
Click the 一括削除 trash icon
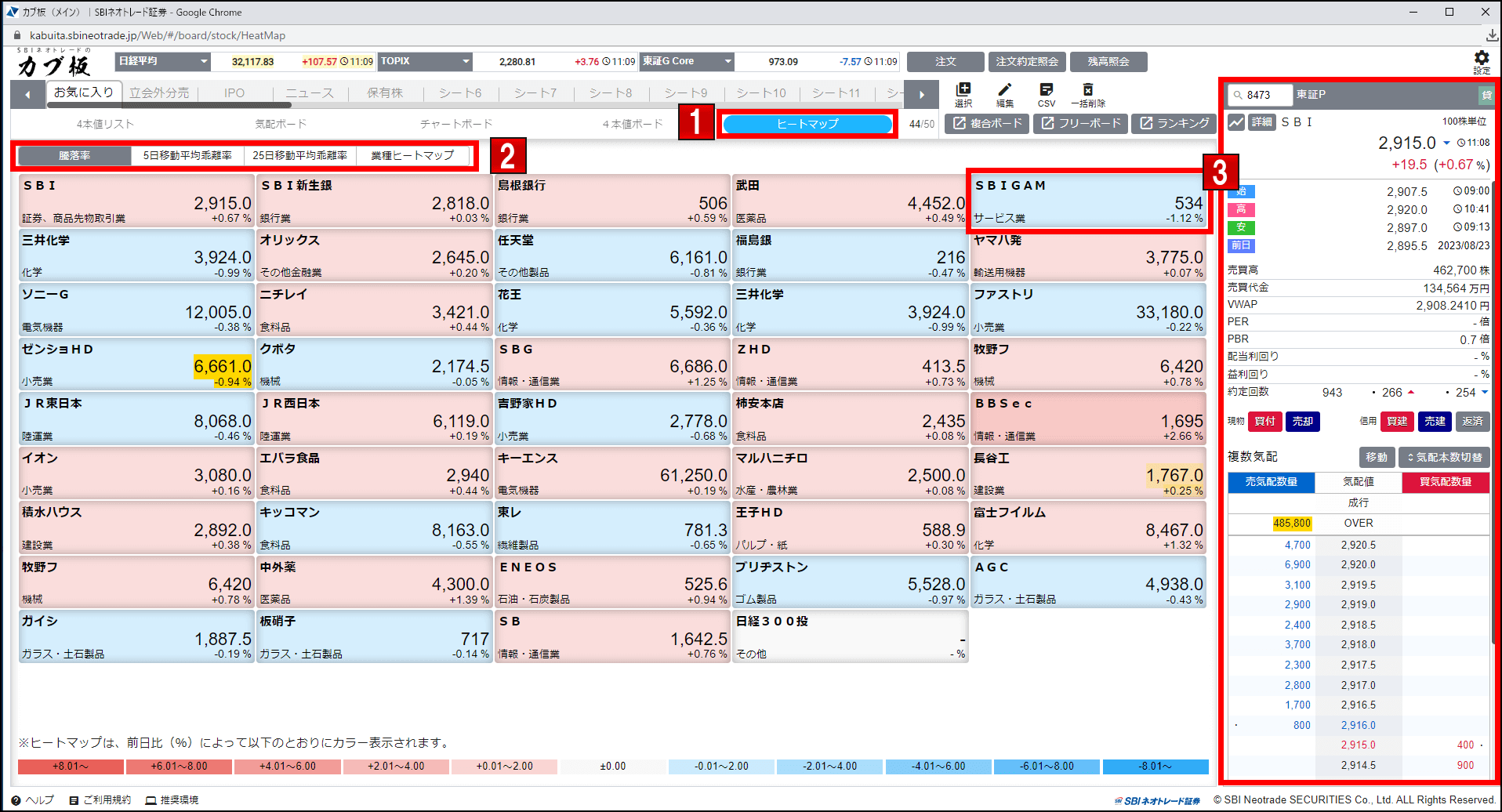coord(1087,90)
